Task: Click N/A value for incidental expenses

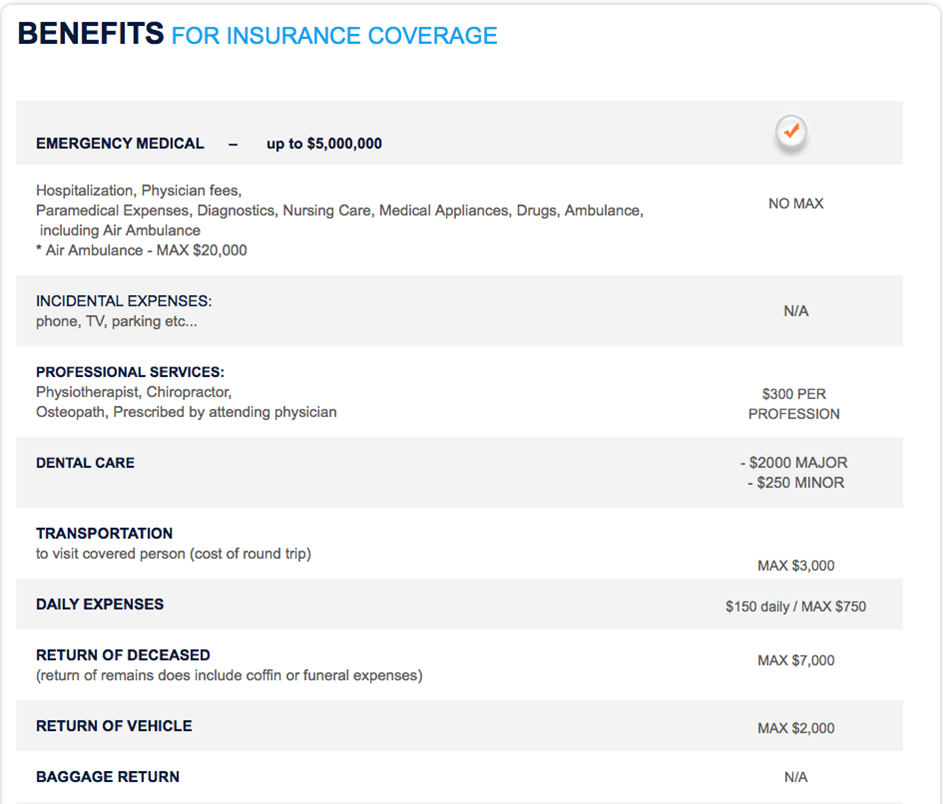Action: coord(795,312)
